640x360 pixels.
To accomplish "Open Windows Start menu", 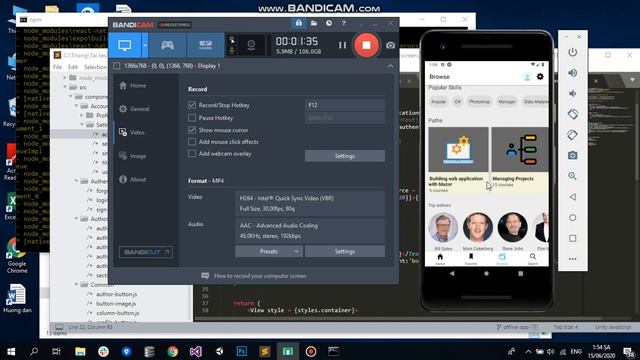I will click(x=11, y=351).
